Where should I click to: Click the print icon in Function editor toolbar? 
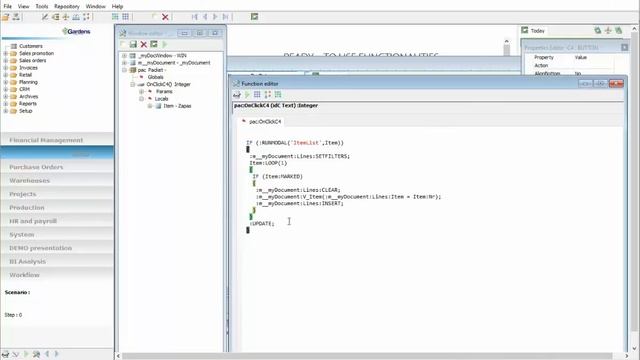[x=237, y=95]
